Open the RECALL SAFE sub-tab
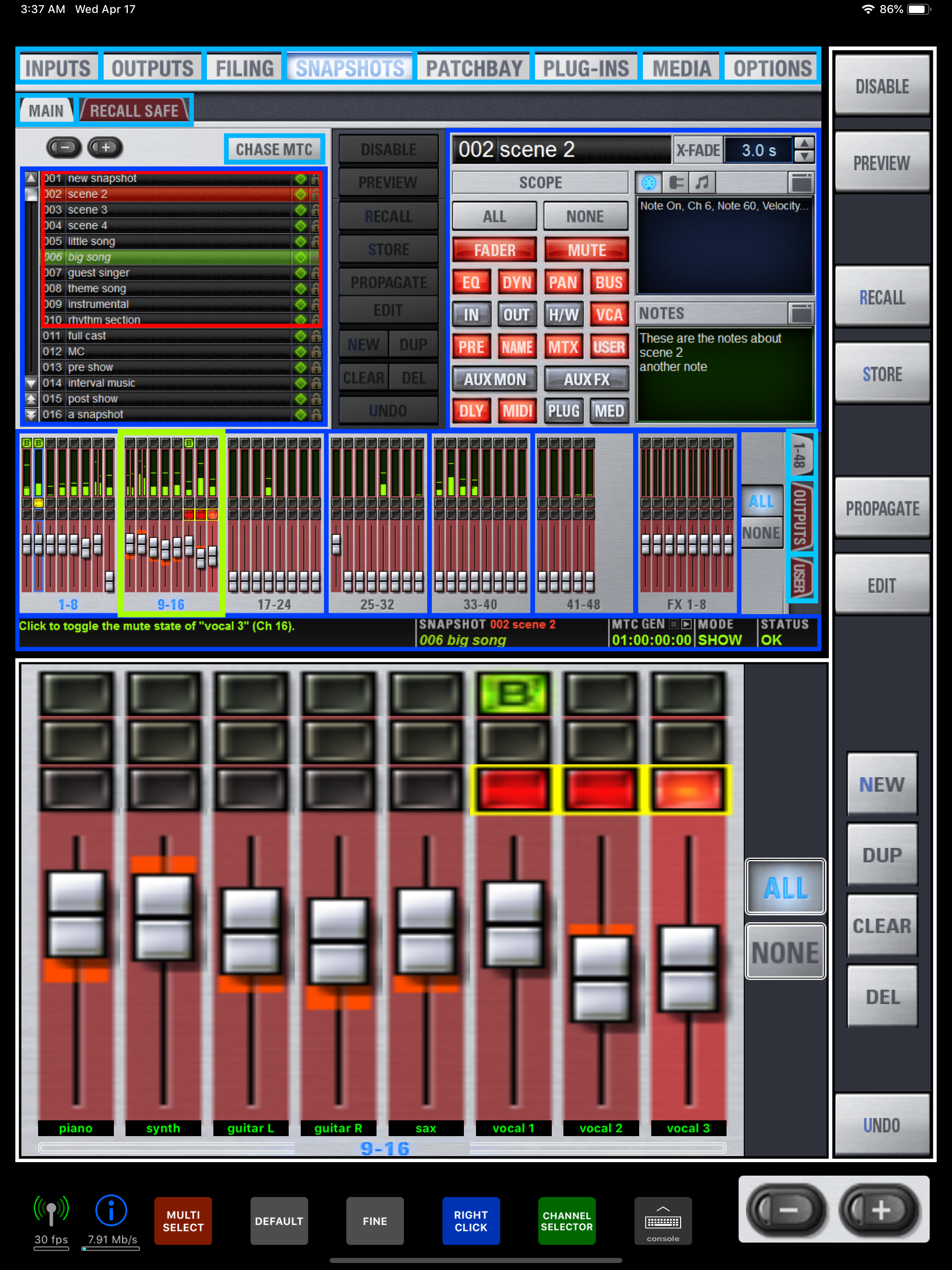 click(134, 111)
